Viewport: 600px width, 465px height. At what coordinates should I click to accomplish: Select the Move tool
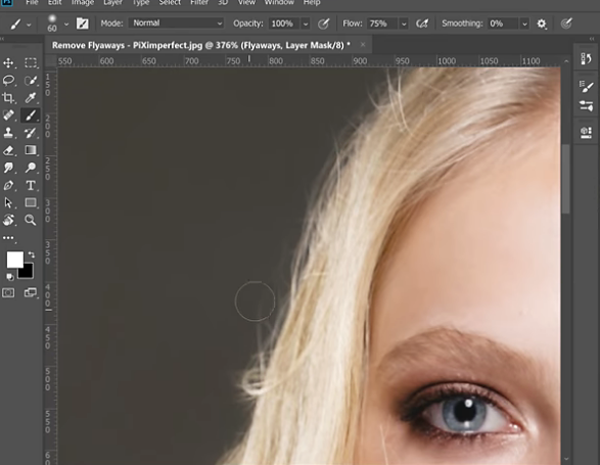(x=8, y=63)
